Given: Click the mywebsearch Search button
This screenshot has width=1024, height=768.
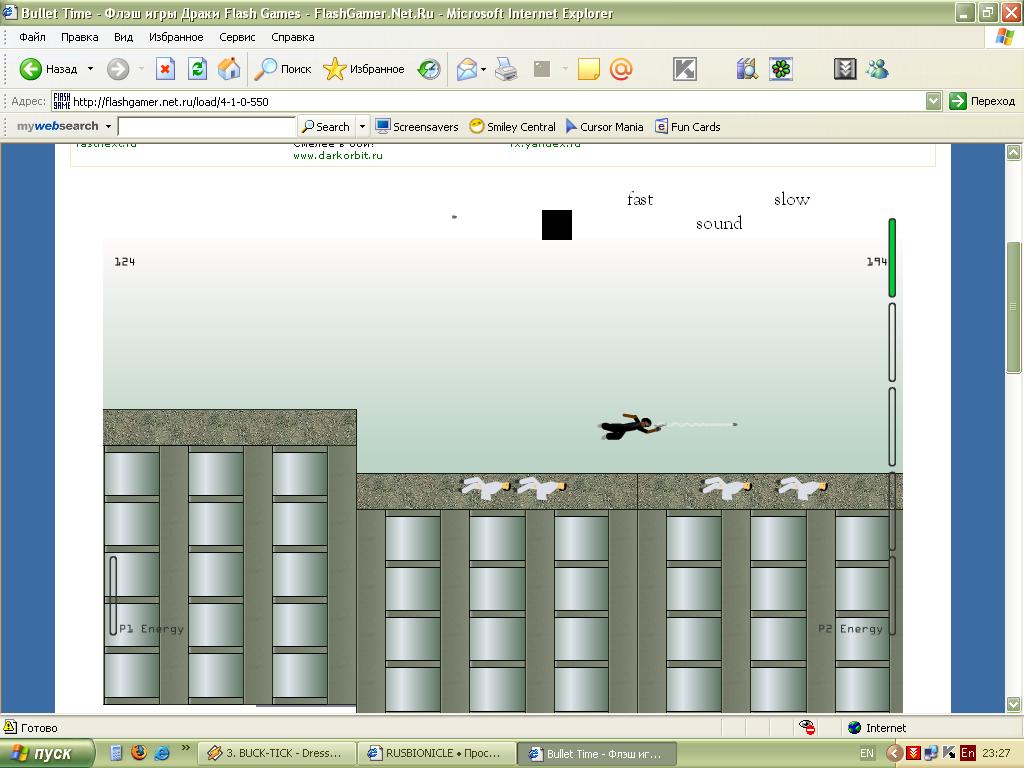Looking at the screenshot, I should 326,127.
